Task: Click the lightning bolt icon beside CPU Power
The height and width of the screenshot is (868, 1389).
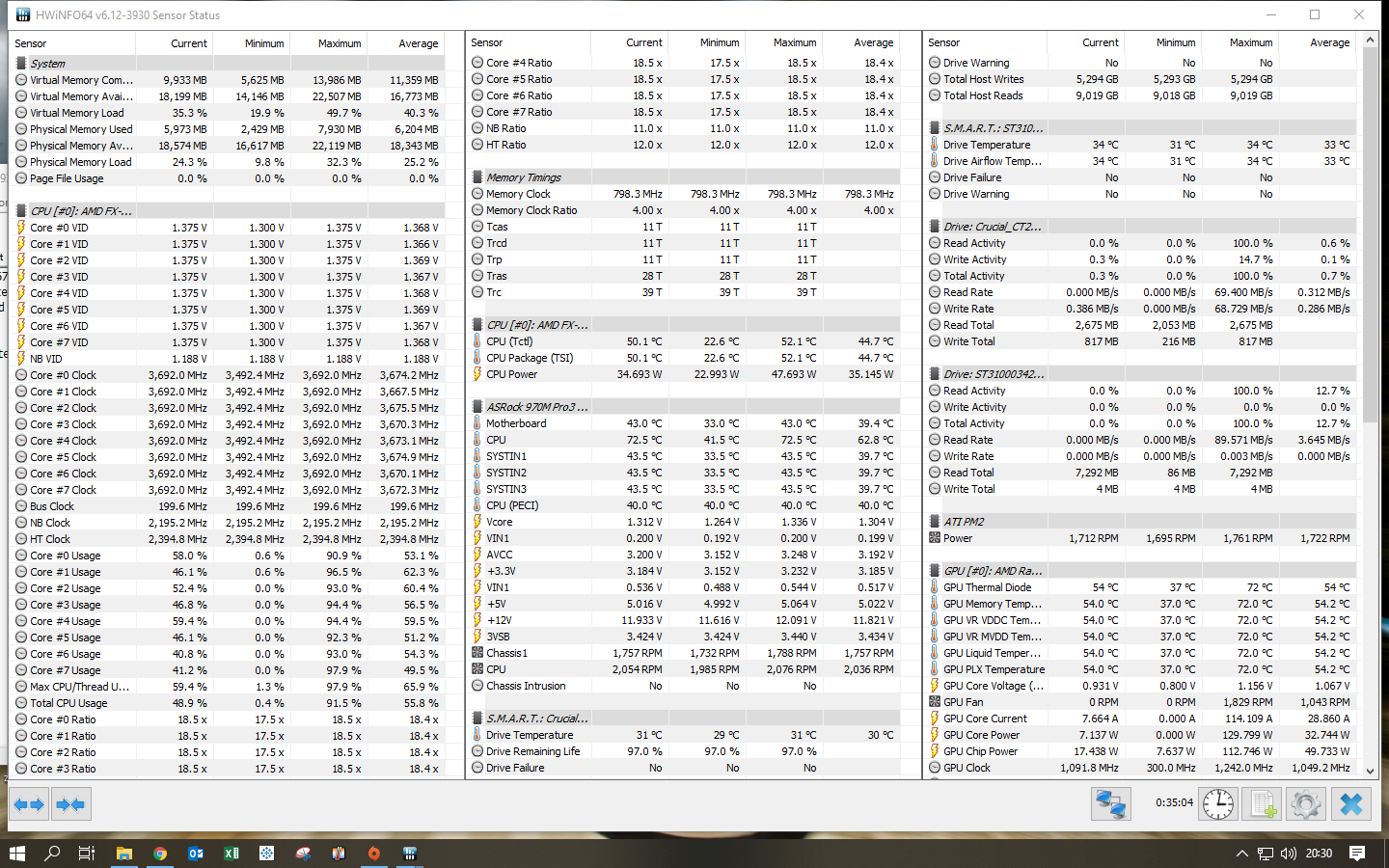Action: pyautogui.click(x=477, y=374)
